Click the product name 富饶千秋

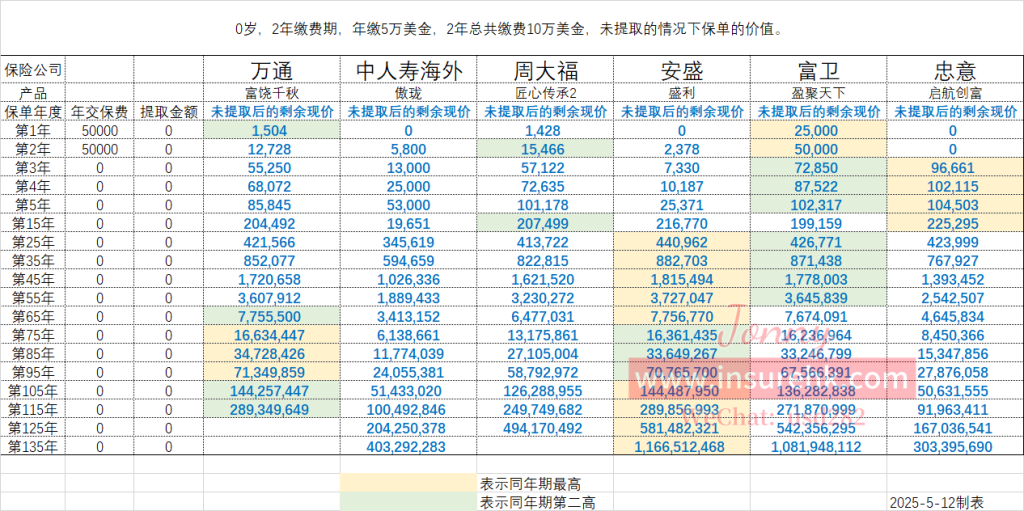pyautogui.click(x=272, y=93)
